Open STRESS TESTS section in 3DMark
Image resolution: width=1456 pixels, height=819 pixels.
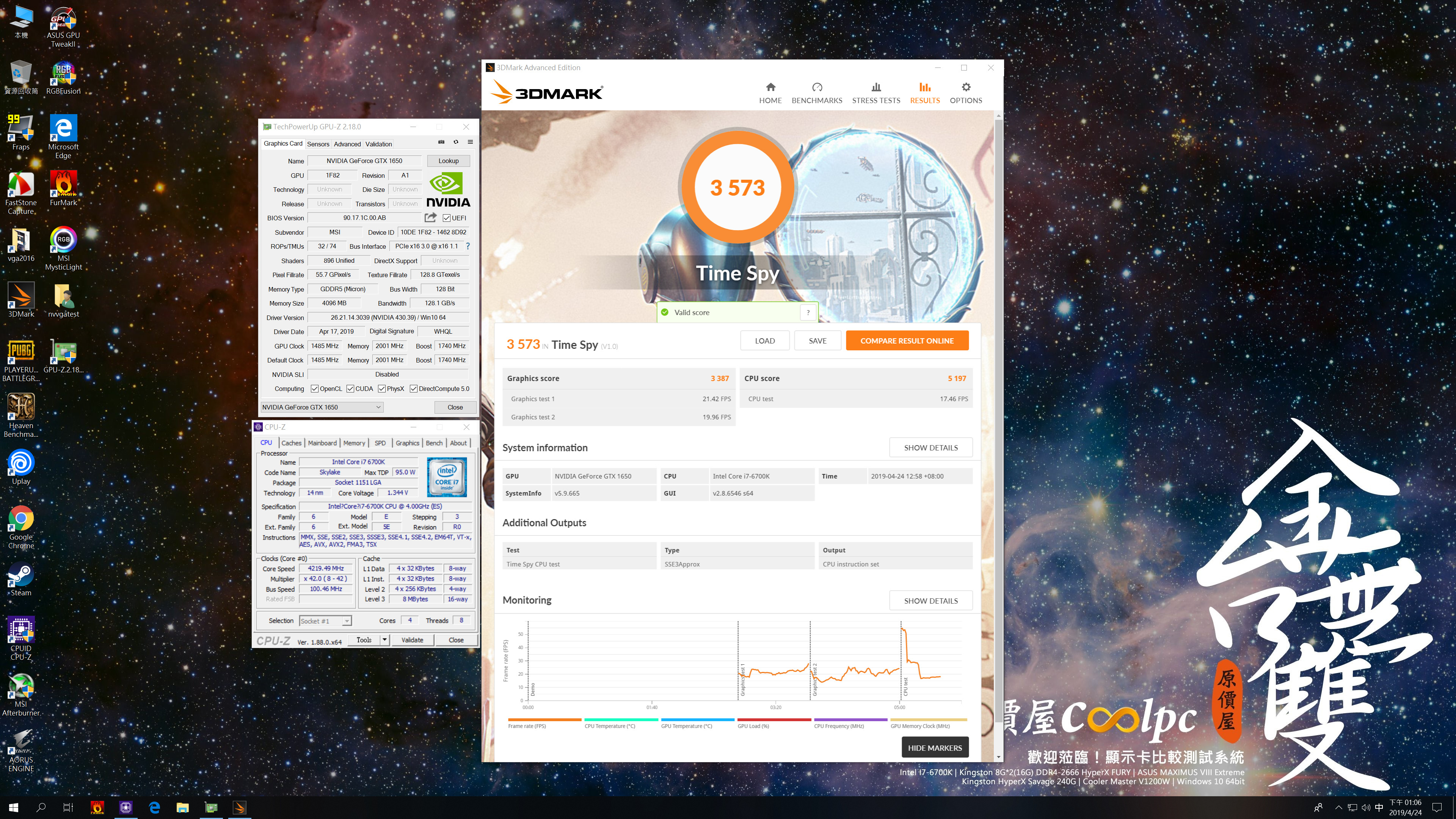click(876, 93)
